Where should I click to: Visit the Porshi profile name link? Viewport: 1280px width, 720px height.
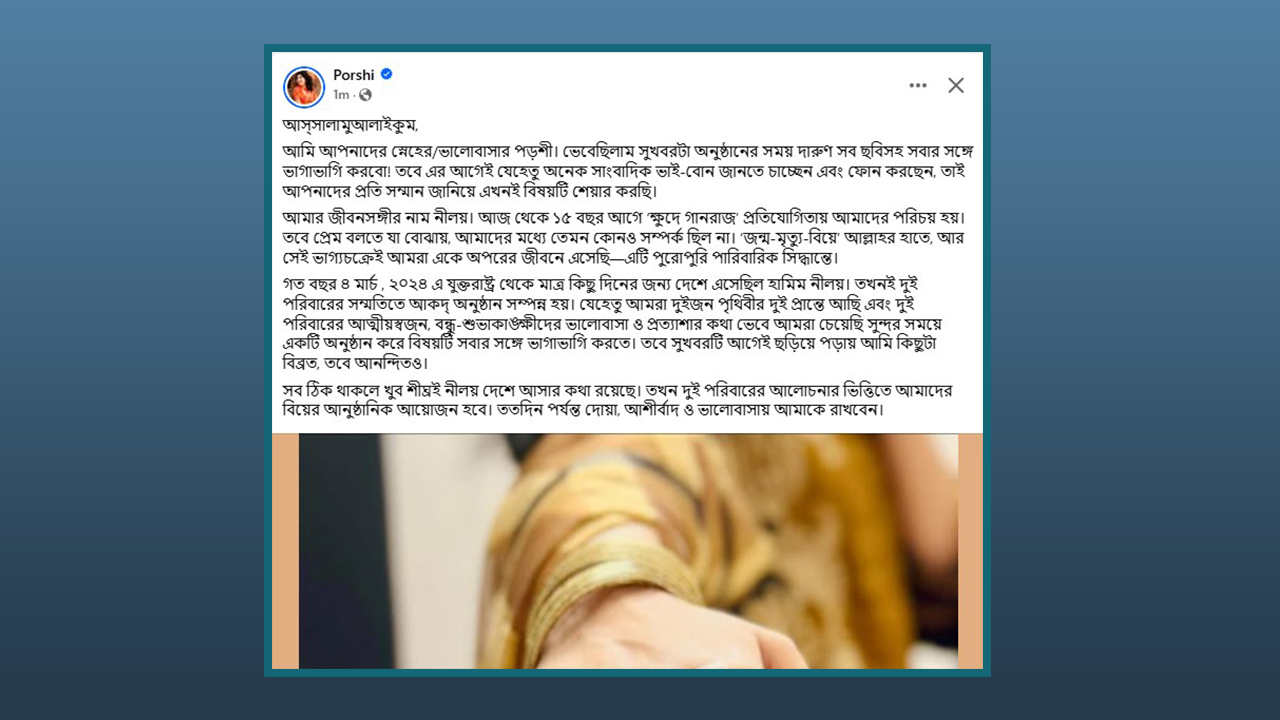[x=354, y=75]
